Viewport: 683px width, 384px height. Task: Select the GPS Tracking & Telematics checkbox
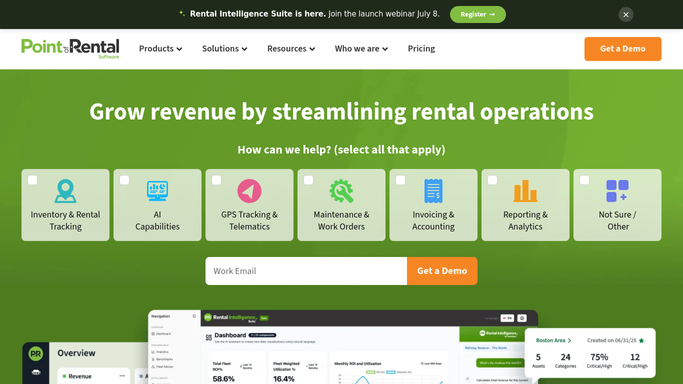click(x=216, y=180)
